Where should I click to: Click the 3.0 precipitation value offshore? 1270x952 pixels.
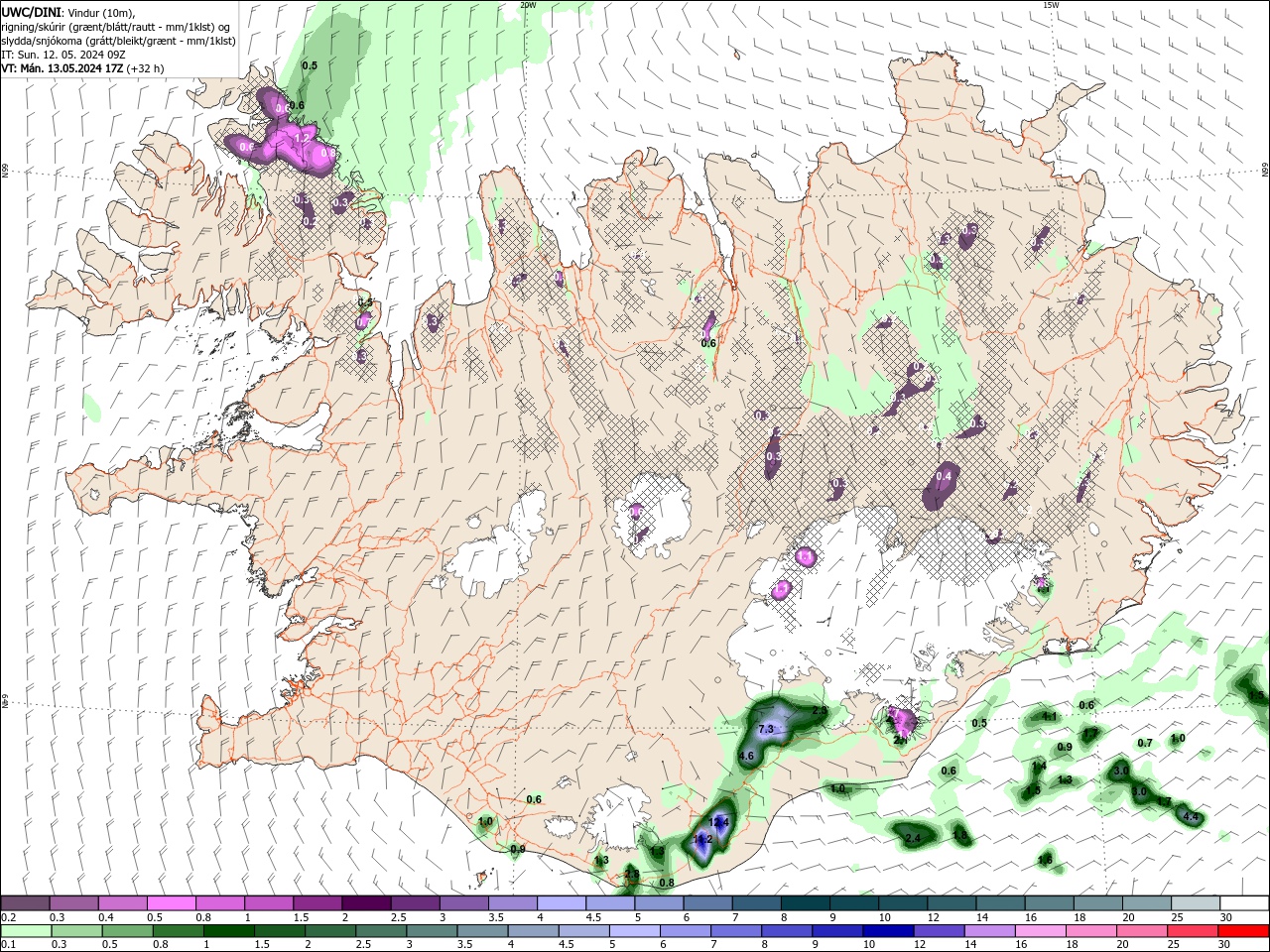pyautogui.click(x=1121, y=771)
